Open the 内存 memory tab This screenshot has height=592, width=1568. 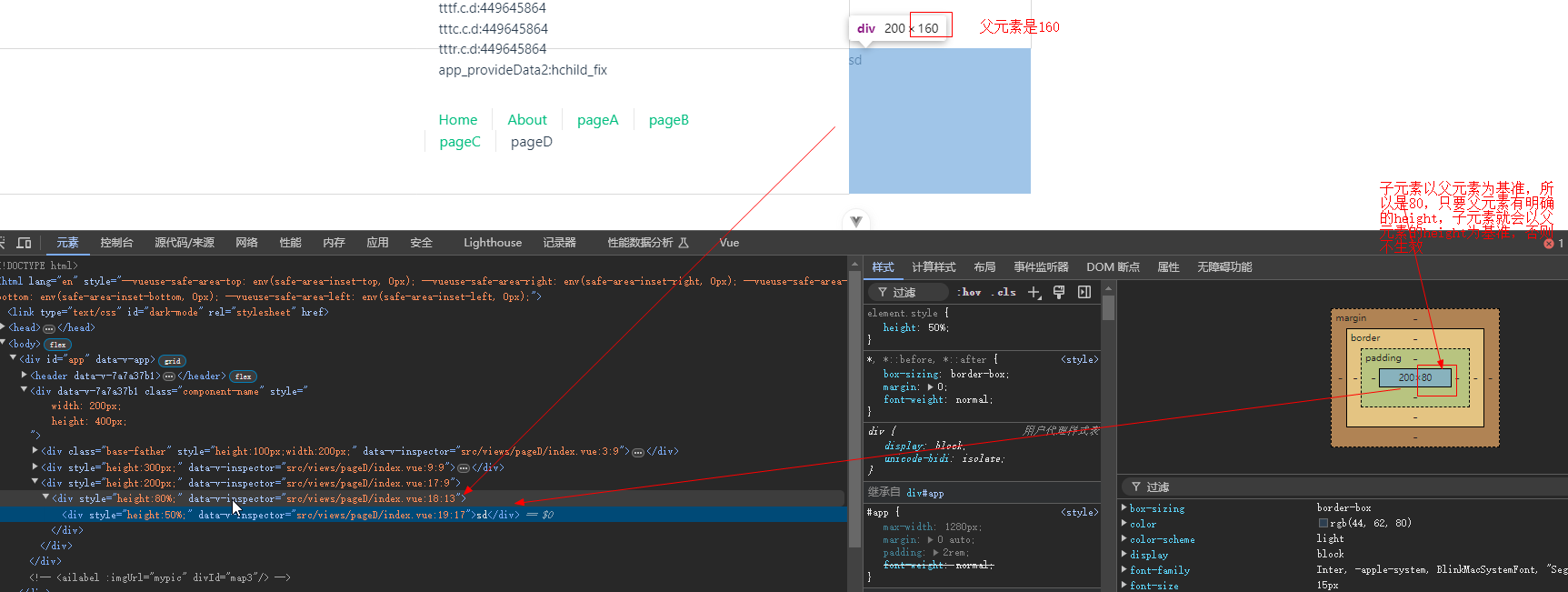point(334,243)
